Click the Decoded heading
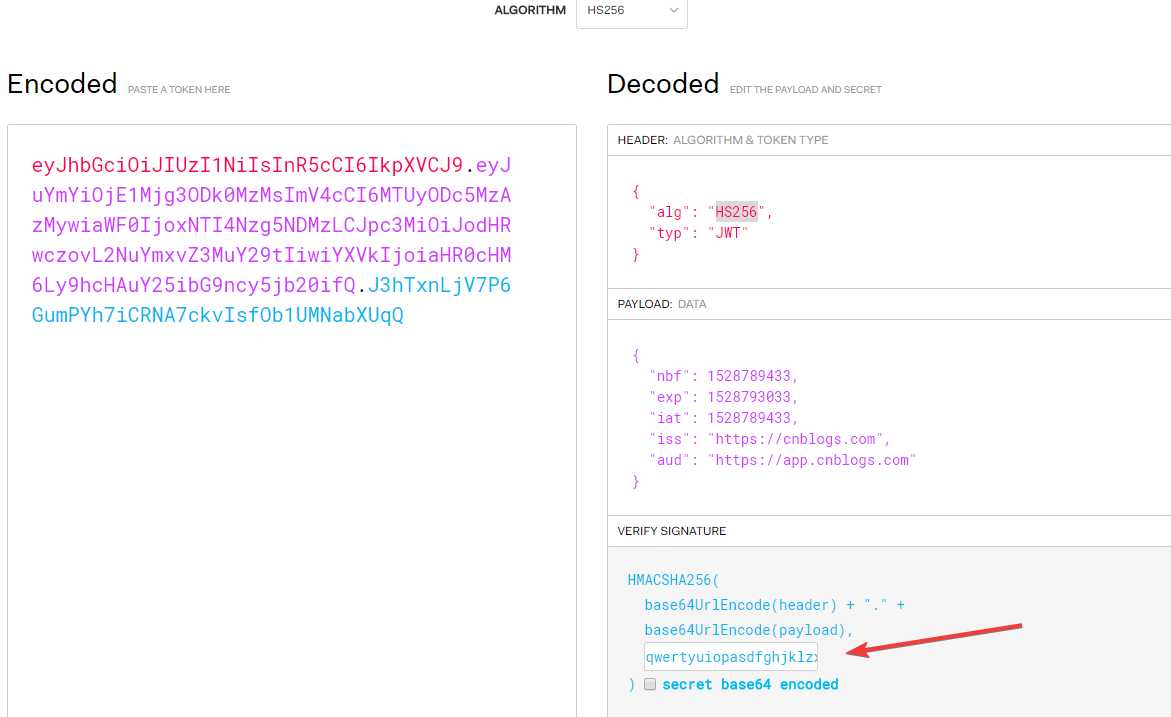The width and height of the screenshot is (1171, 717). click(x=663, y=84)
